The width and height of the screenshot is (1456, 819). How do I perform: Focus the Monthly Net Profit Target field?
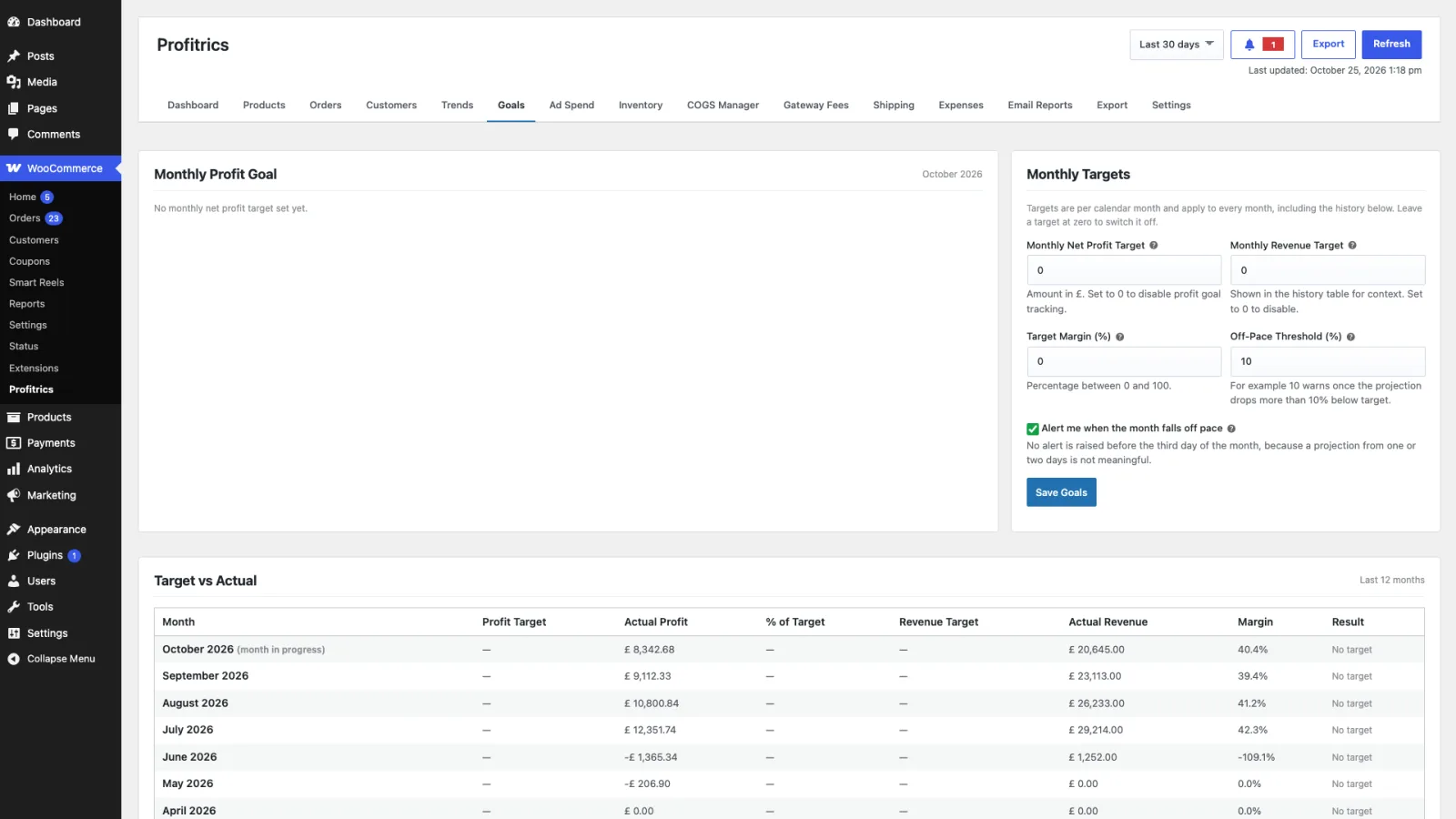(x=1124, y=270)
